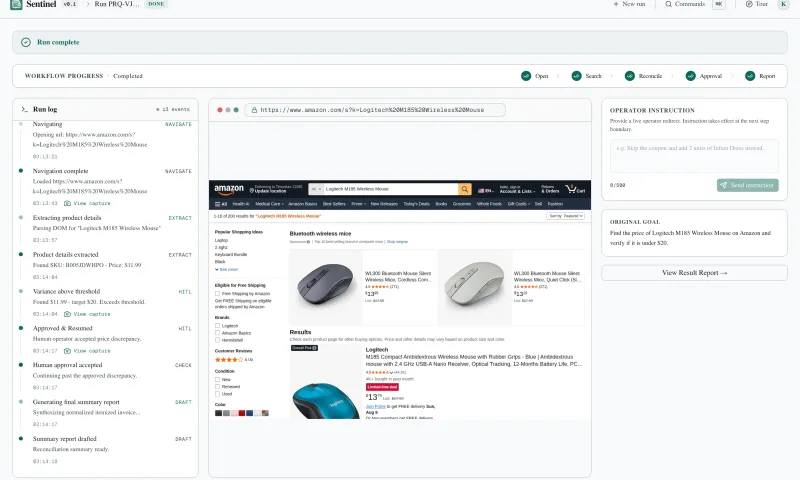Image resolution: width=800 pixels, height=480 pixels.
Task: Check the Used condition filter
Action: point(217,394)
